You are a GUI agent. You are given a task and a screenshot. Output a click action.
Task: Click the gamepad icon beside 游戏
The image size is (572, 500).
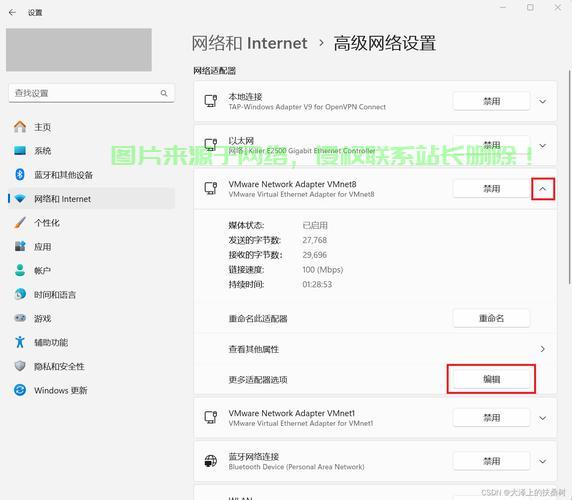pos(20,318)
